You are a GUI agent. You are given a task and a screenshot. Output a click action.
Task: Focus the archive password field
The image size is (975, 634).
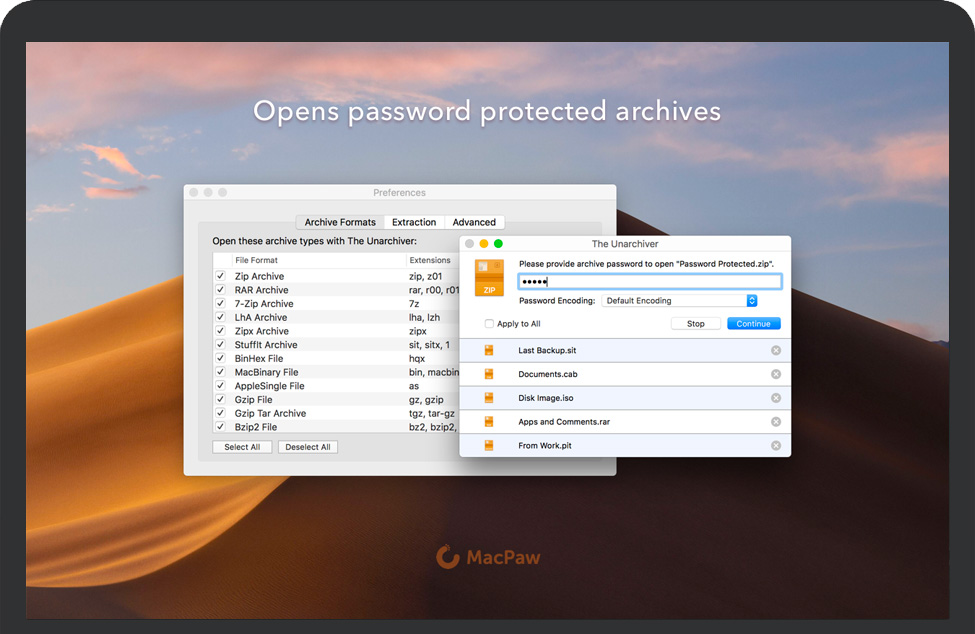[650, 282]
